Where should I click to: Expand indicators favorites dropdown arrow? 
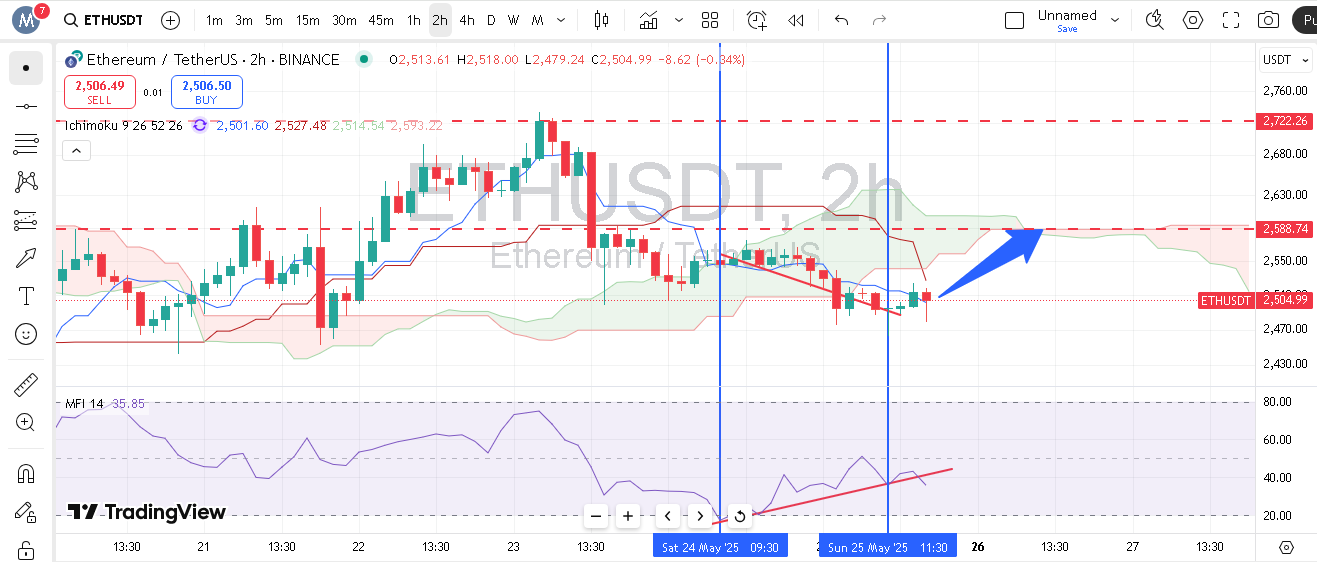point(680,20)
